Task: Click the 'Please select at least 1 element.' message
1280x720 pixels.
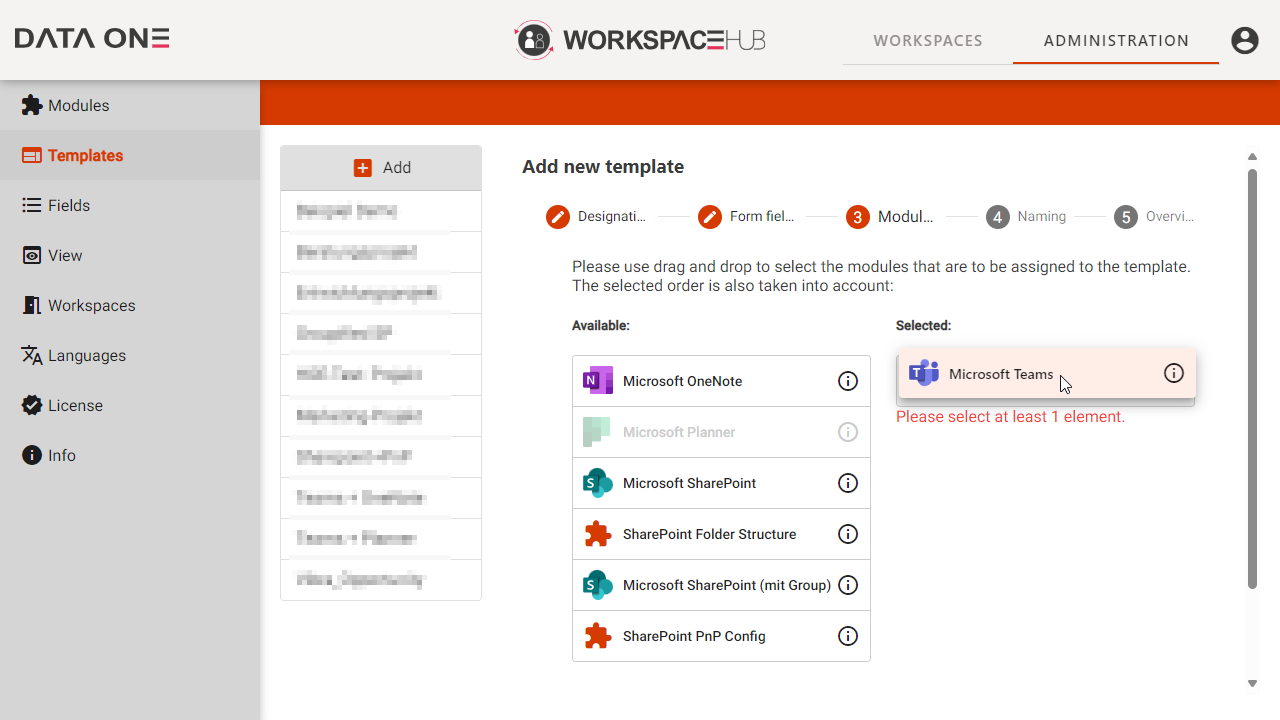Action: pyautogui.click(x=1010, y=417)
